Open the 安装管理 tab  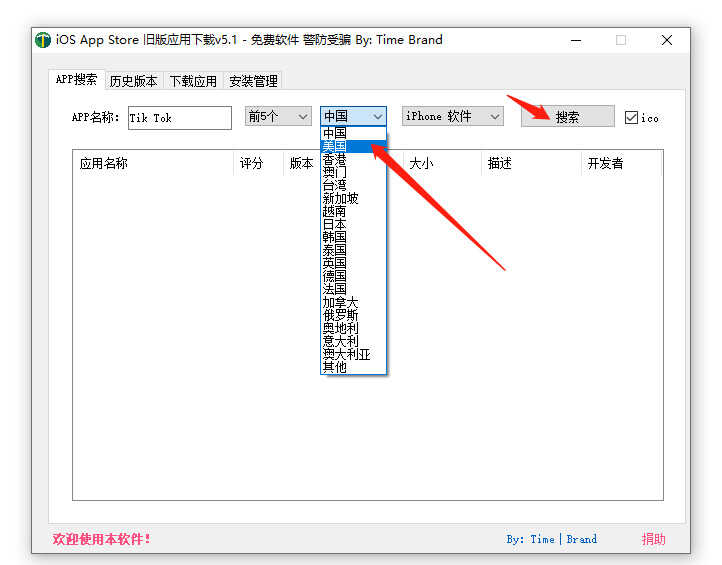tap(253, 81)
